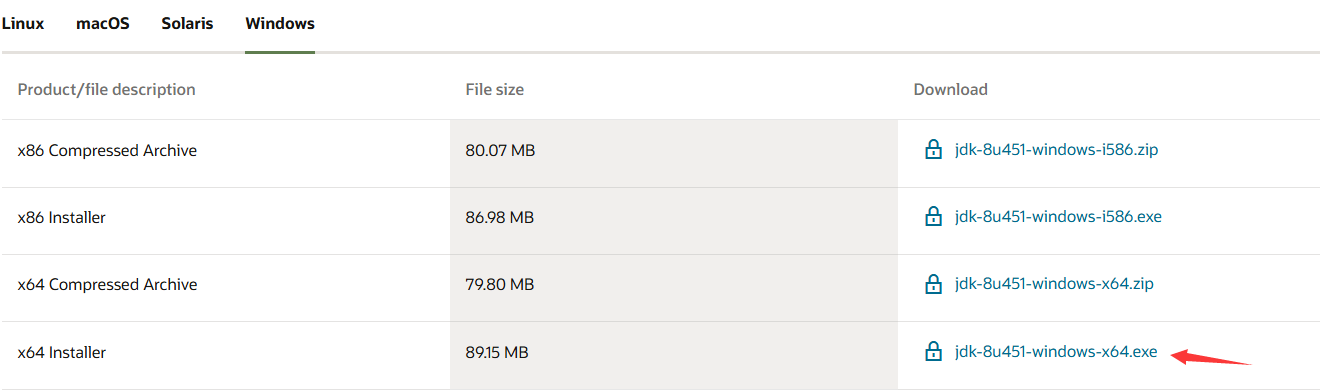Screen dimensions: 1320x391
Task: Click the 89.15 MB file size cell
Action: pyautogui.click(x=497, y=353)
